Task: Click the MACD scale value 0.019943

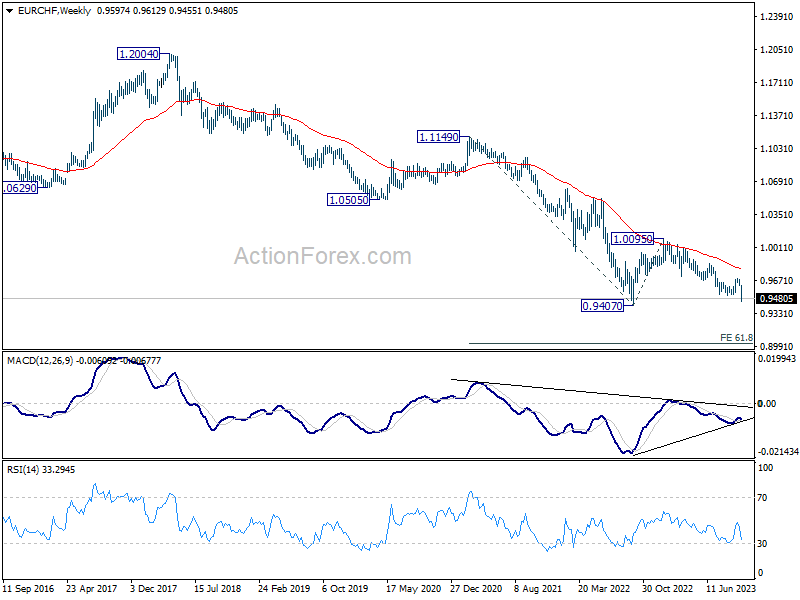Action: 777,359
